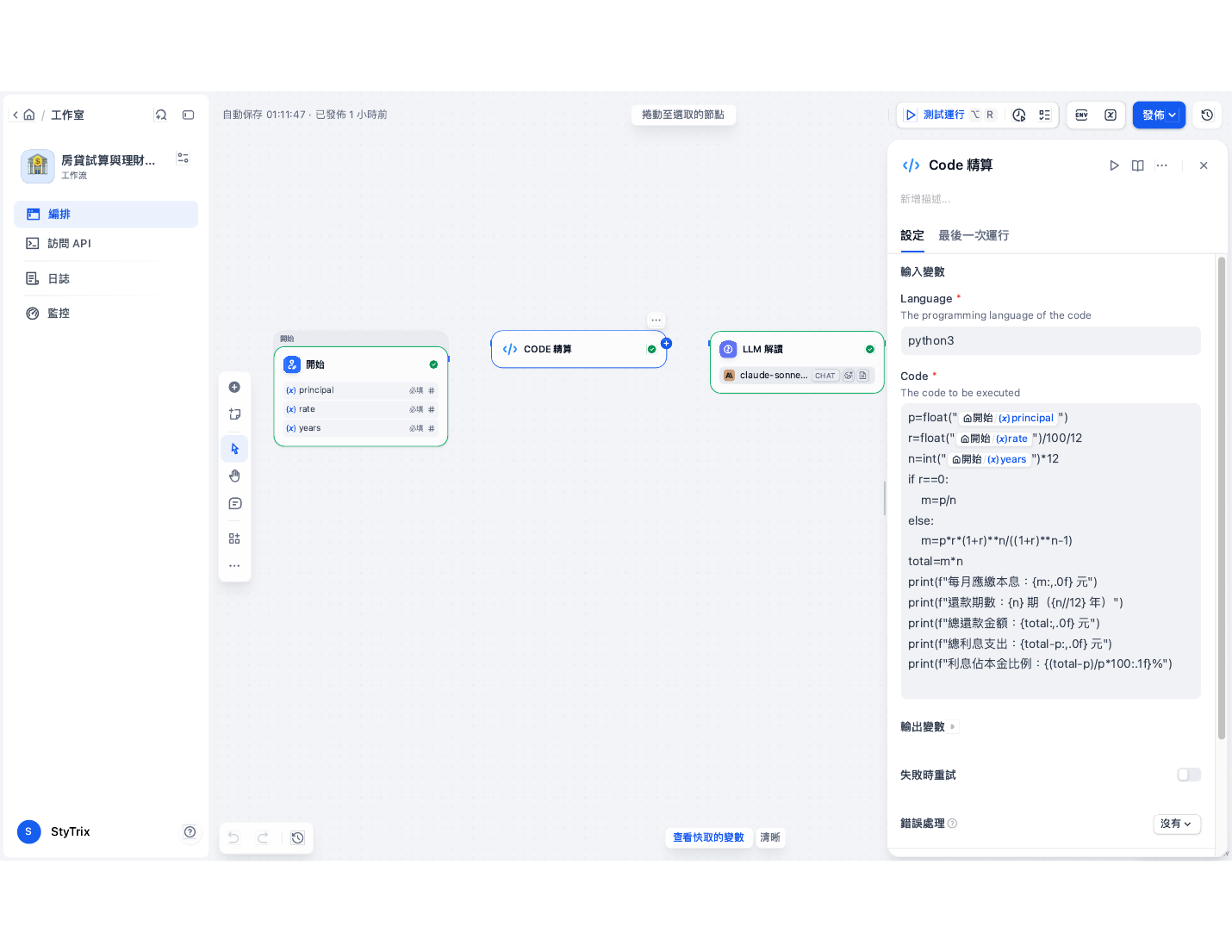Image resolution: width=1232 pixels, height=952 pixels.
Task: Open the 日誌 logs menu item
Action: 106,278
